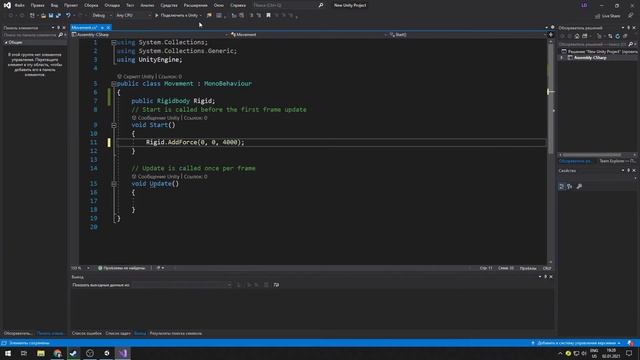The height and width of the screenshot is (360, 640).
Task: Click Solution Explorer home icon
Action: click(x=577, y=36)
